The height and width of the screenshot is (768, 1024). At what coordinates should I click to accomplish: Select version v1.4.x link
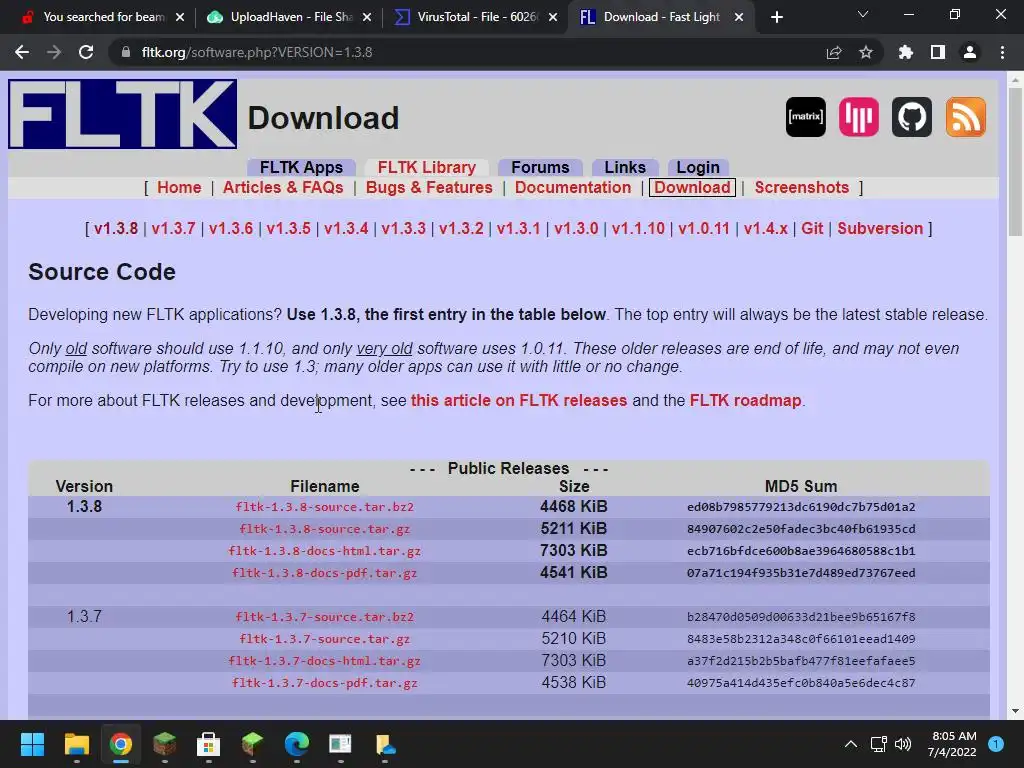pos(765,229)
